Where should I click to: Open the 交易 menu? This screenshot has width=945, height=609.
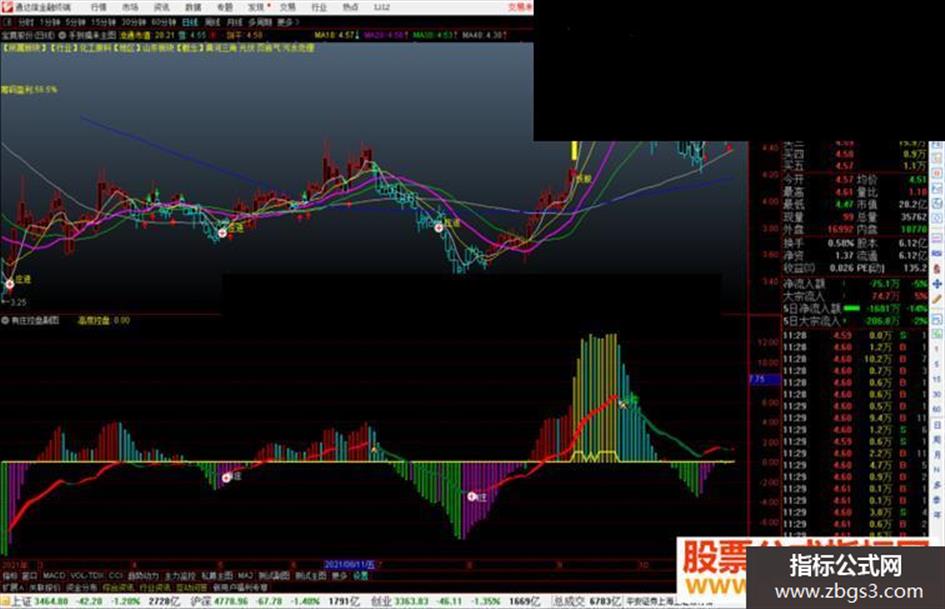click(287, 7)
